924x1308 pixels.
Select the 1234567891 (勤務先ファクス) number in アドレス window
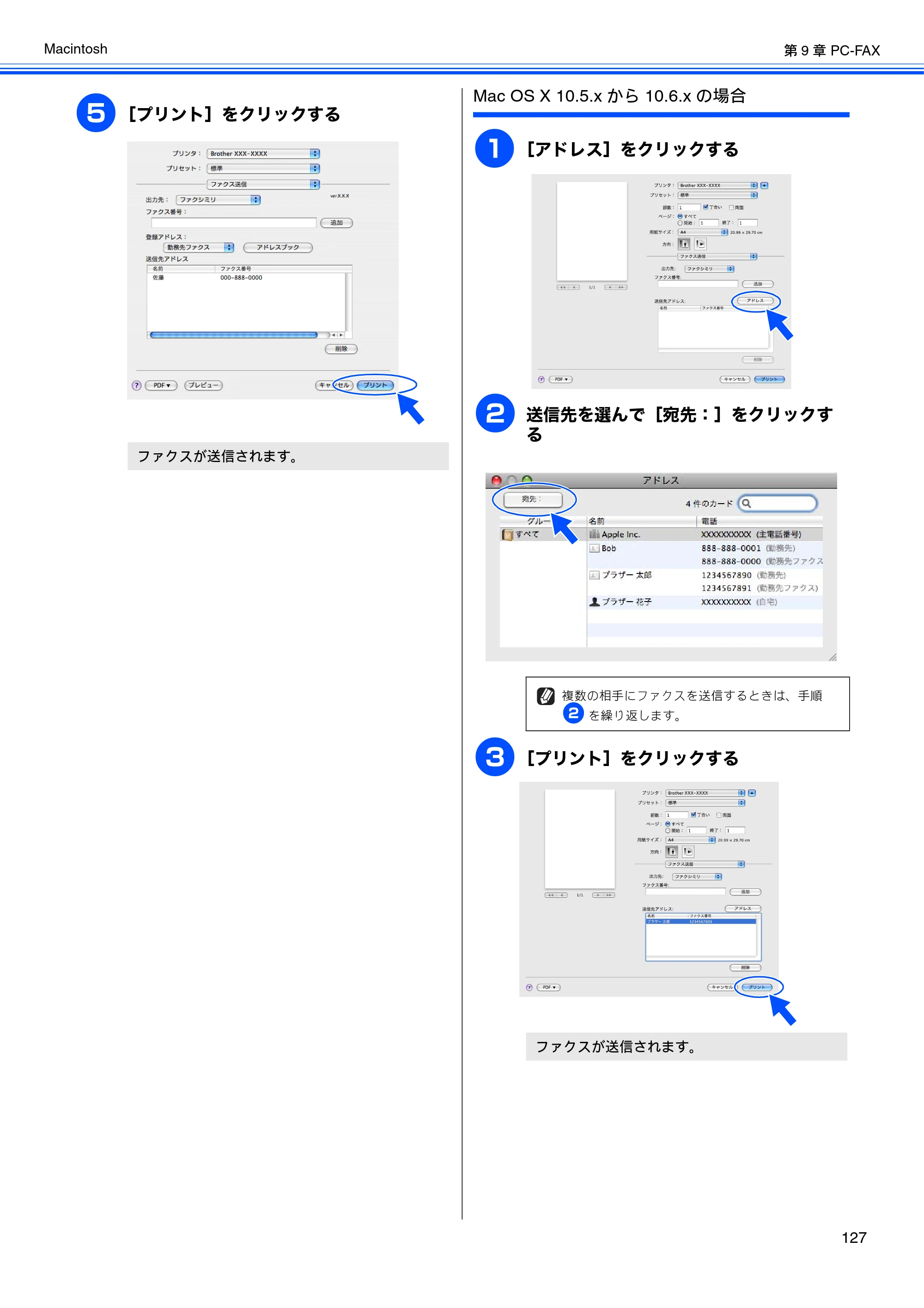pos(760,588)
